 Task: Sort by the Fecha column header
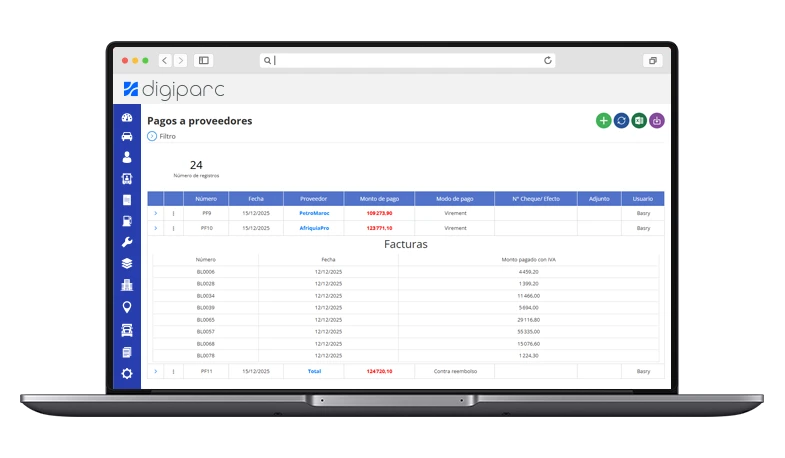(256, 199)
